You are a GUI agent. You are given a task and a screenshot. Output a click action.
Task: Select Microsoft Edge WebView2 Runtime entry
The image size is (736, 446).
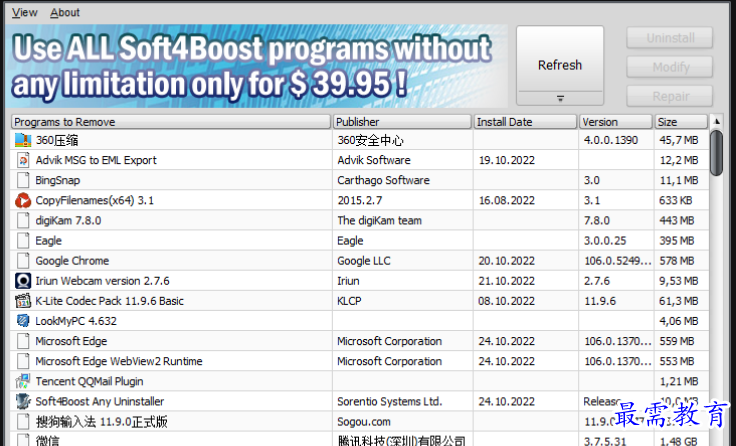[x=118, y=361]
